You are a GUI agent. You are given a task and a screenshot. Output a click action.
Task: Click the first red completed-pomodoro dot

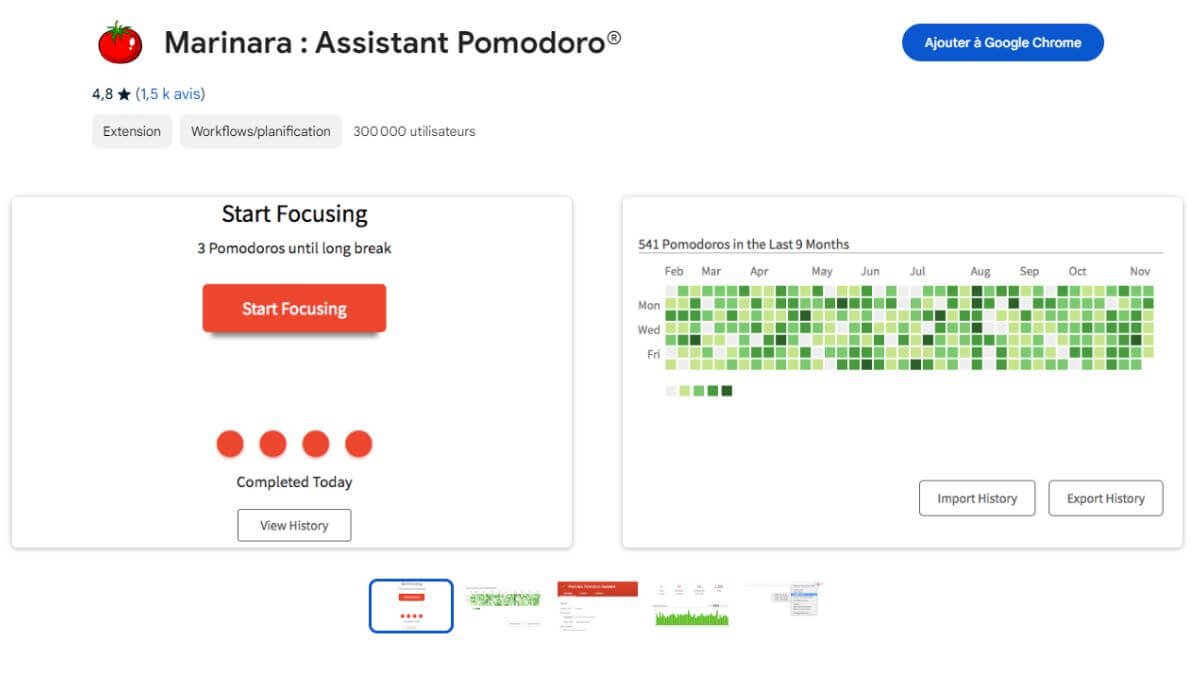coord(230,444)
